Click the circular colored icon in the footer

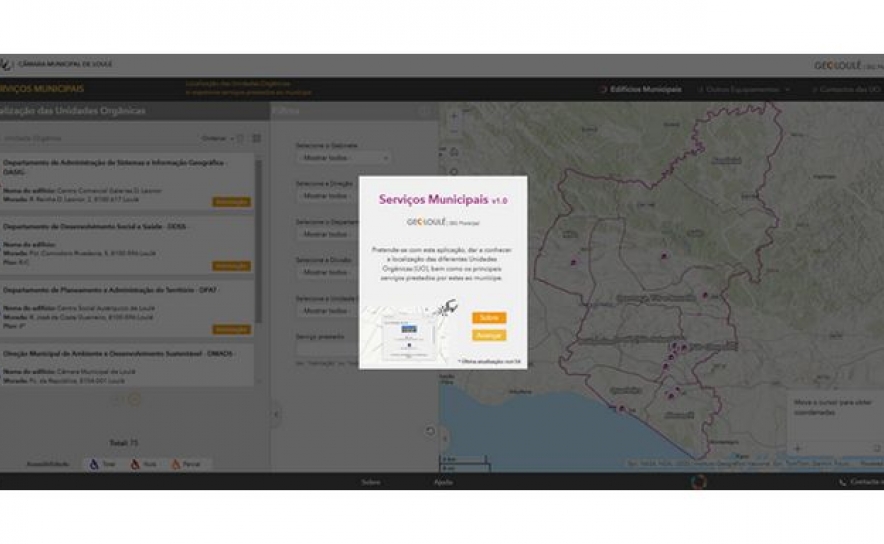coord(699,481)
